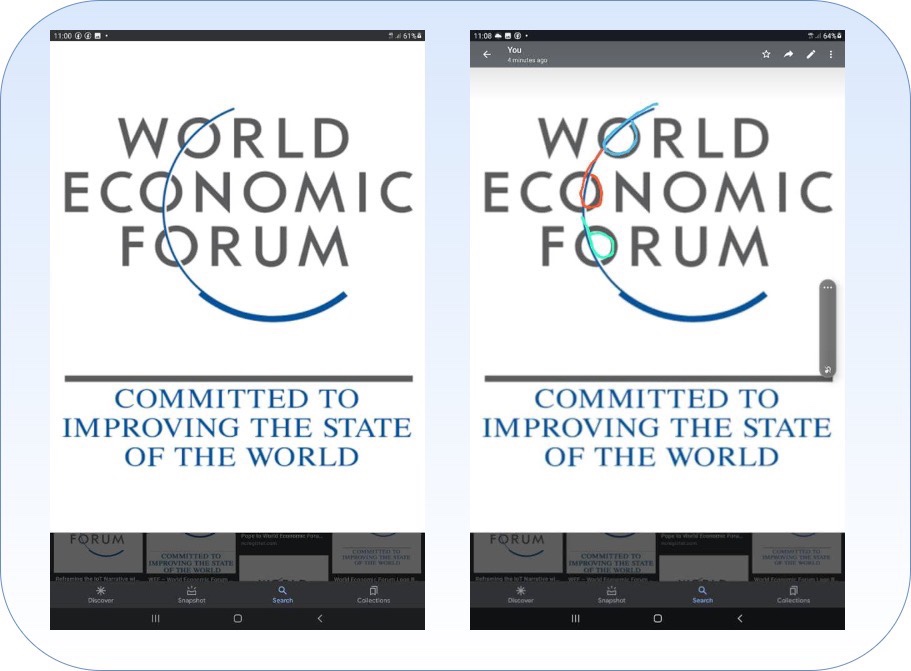The image size is (911, 671).
Task: Tap the back arrow in right screen header
Action: [x=487, y=55]
